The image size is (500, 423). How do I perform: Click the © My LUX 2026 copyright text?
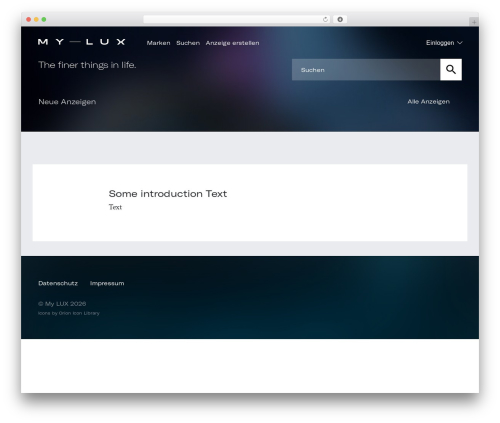(62, 304)
